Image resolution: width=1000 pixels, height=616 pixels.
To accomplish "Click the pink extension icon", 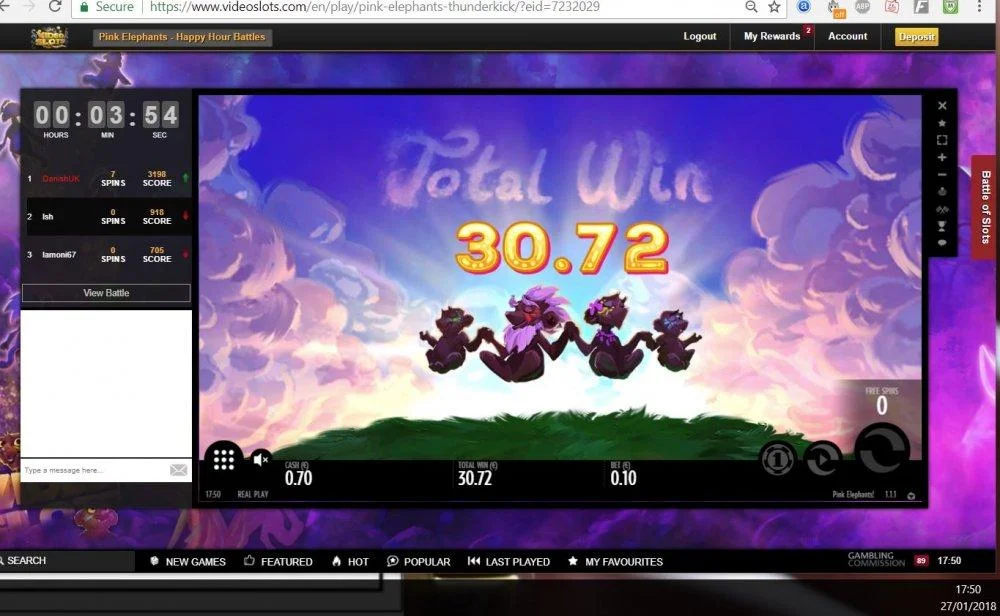I will point(892,6).
